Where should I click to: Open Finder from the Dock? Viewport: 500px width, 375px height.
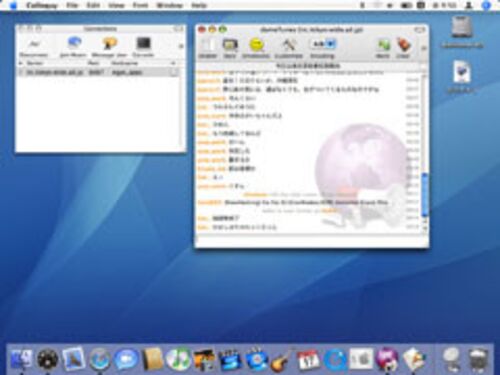21,359
